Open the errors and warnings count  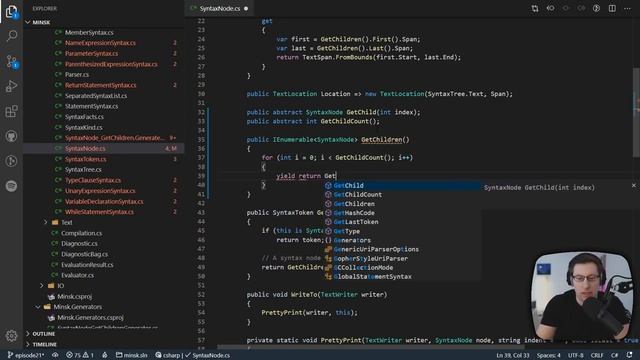pos(80,355)
